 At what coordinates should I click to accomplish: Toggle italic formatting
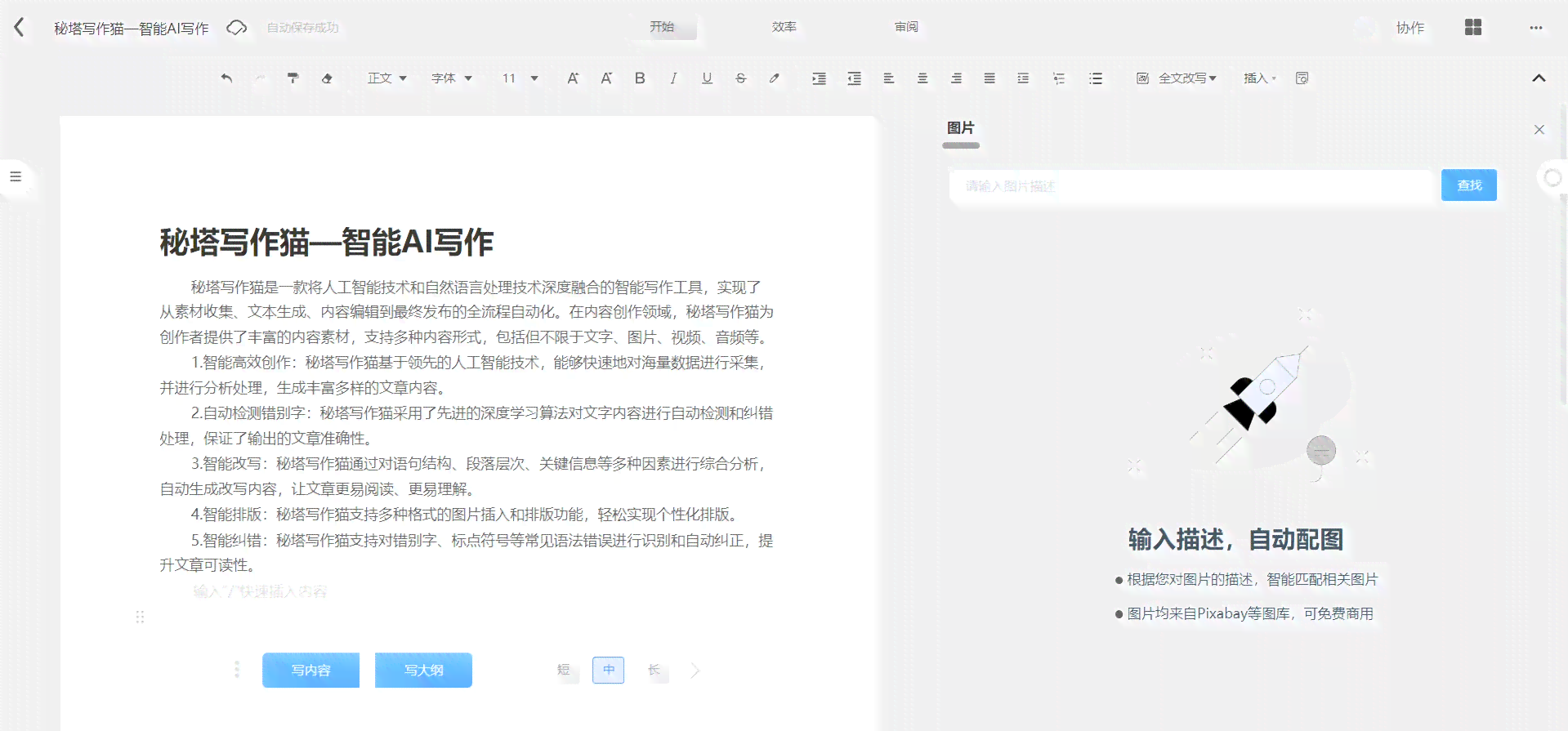coord(673,78)
